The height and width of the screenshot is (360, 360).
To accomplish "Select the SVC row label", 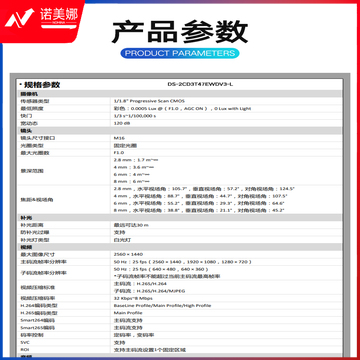I will (25, 342).
